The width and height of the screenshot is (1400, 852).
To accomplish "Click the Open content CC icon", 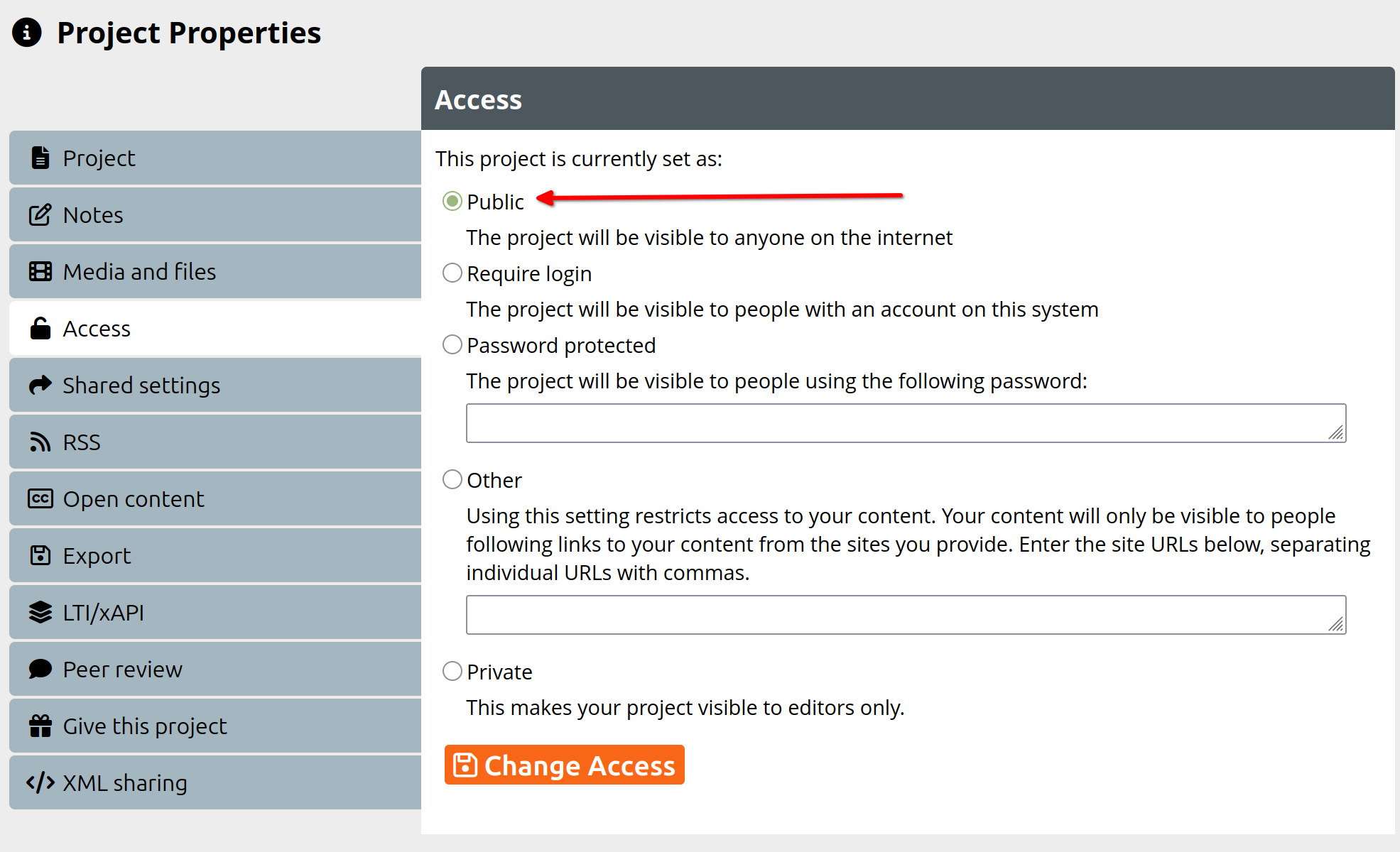I will coord(40,498).
